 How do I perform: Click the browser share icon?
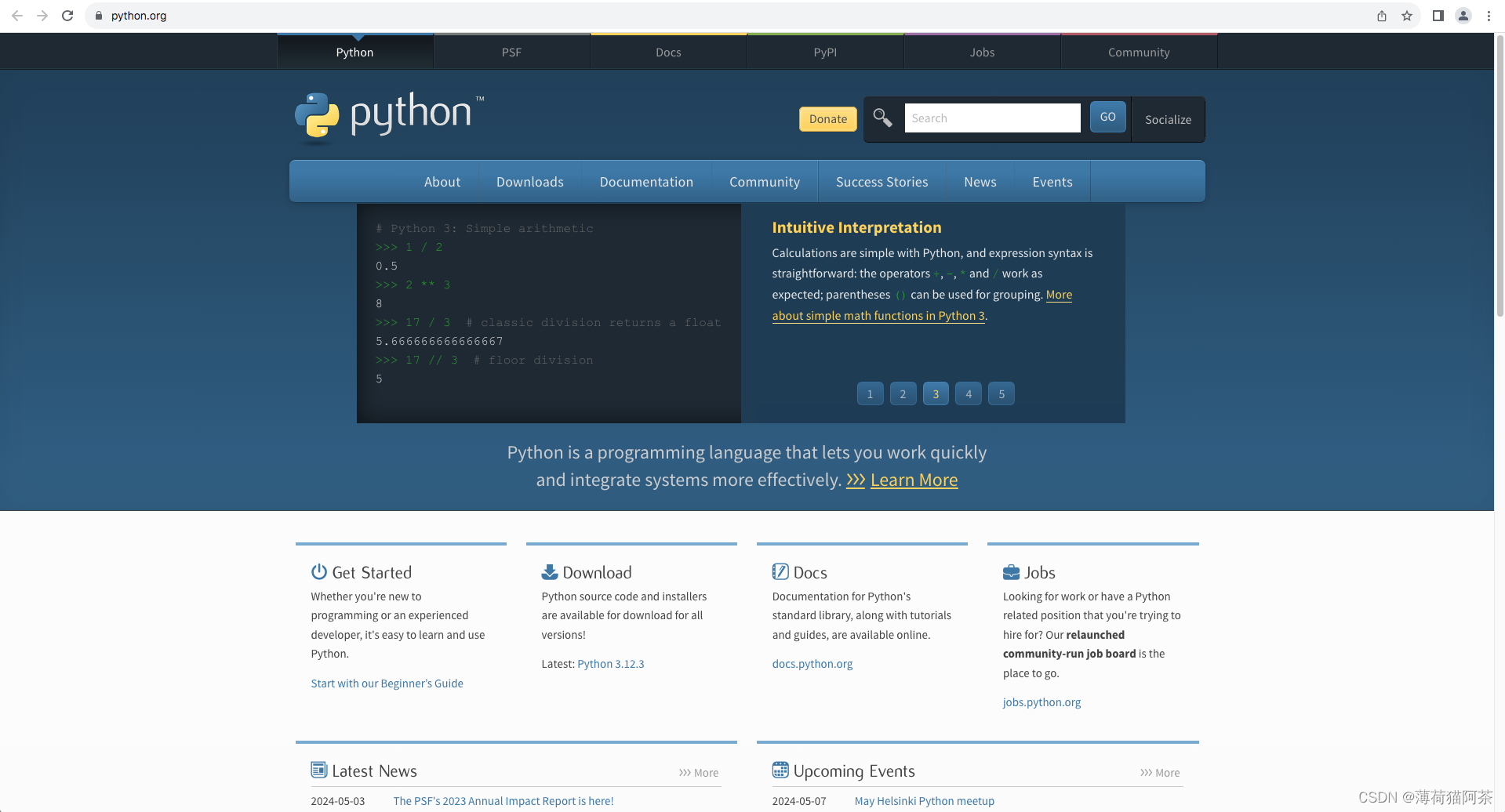click(x=1382, y=15)
